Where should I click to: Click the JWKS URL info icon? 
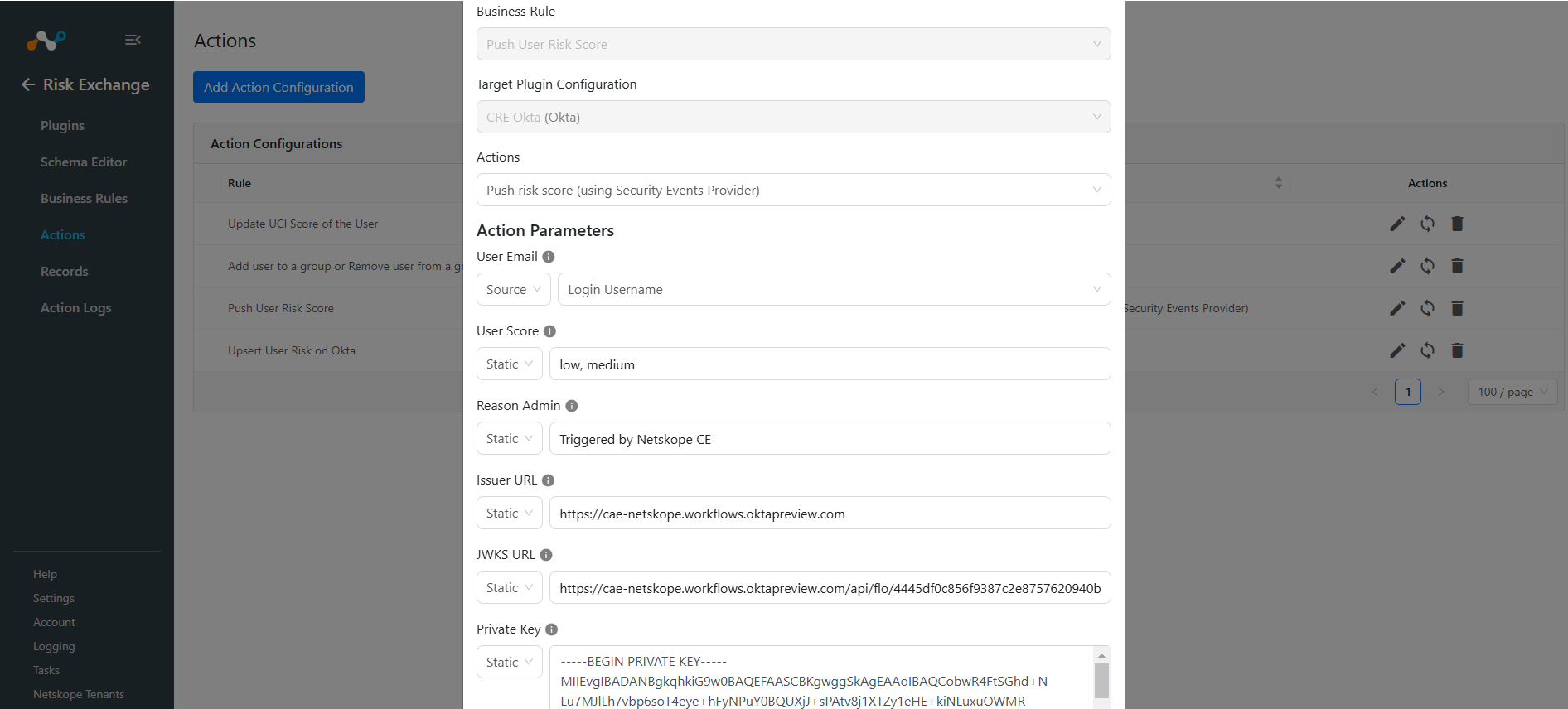pyautogui.click(x=546, y=555)
